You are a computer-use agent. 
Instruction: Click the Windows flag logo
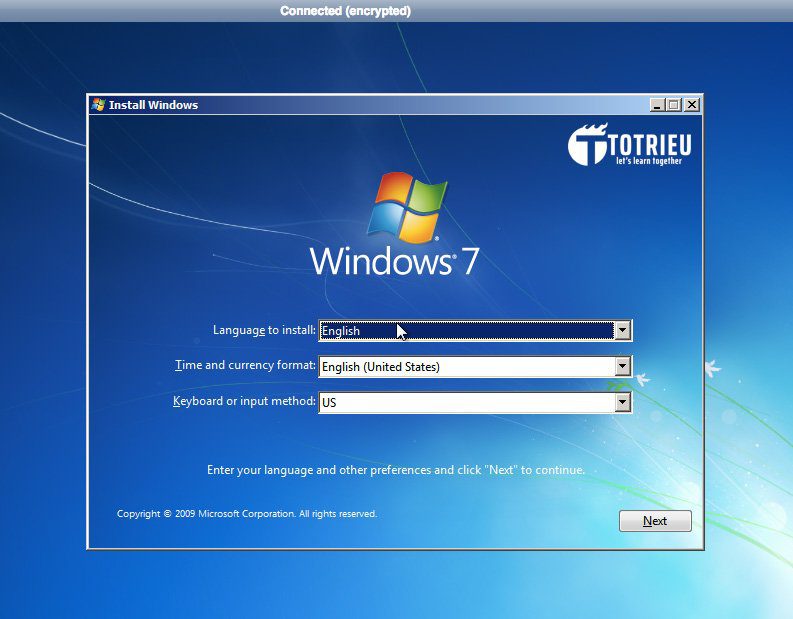point(406,208)
